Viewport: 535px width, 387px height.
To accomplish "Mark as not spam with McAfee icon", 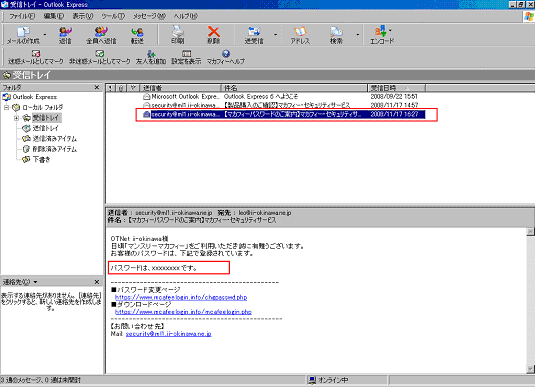I will coord(100,57).
